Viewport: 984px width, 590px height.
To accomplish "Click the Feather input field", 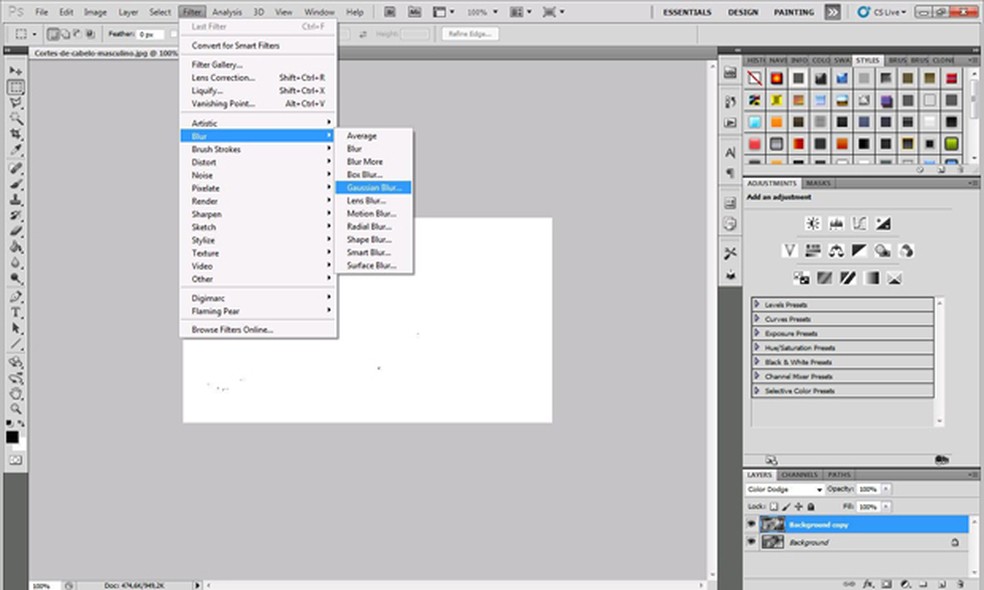I will [x=151, y=34].
